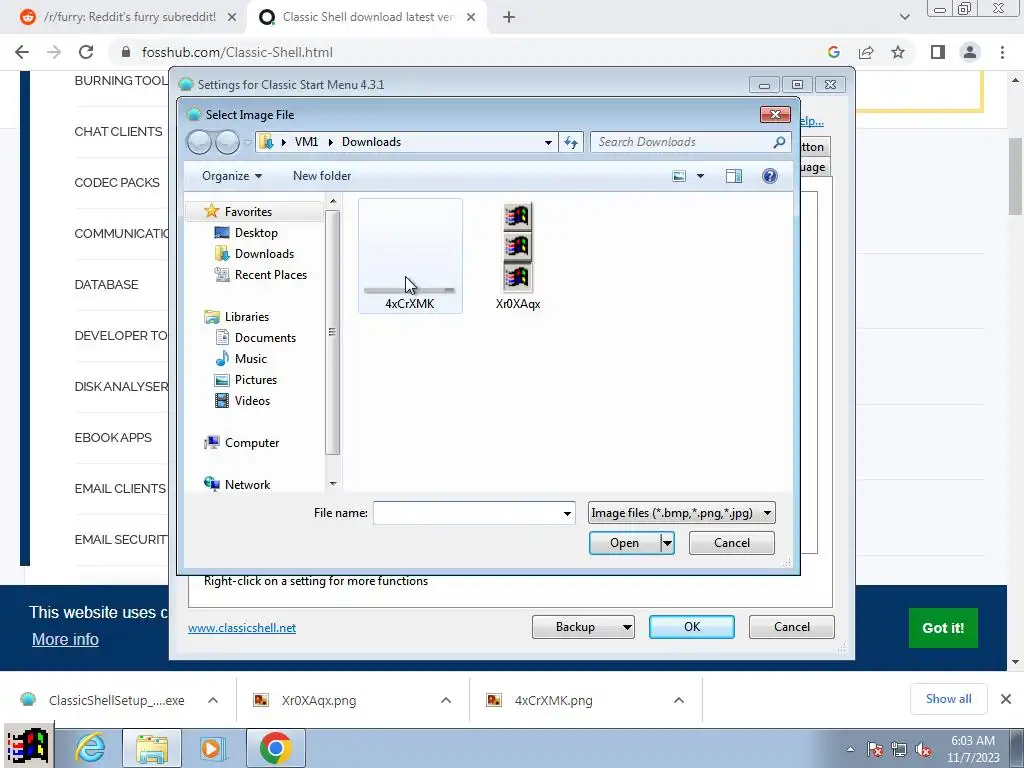1024x768 pixels.
Task: Share this page icon in Chrome
Action: [x=866, y=52]
